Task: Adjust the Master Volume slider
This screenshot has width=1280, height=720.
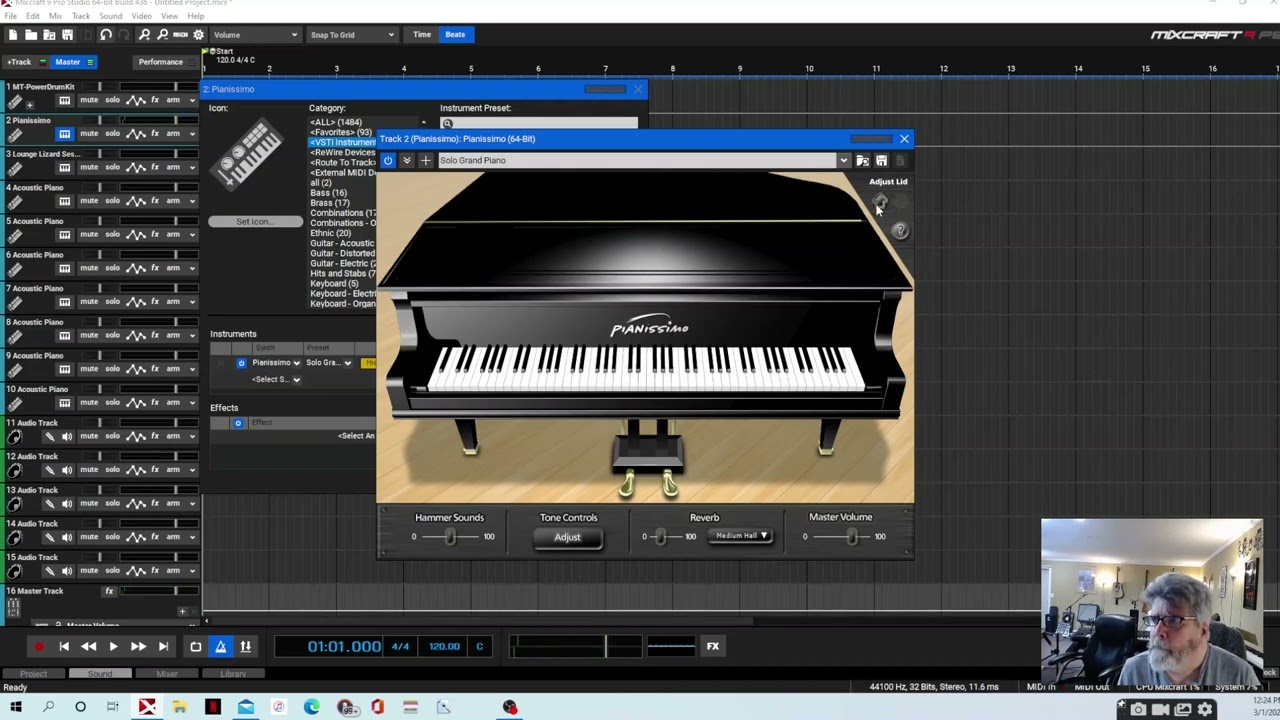Action: [x=851, y=537]
